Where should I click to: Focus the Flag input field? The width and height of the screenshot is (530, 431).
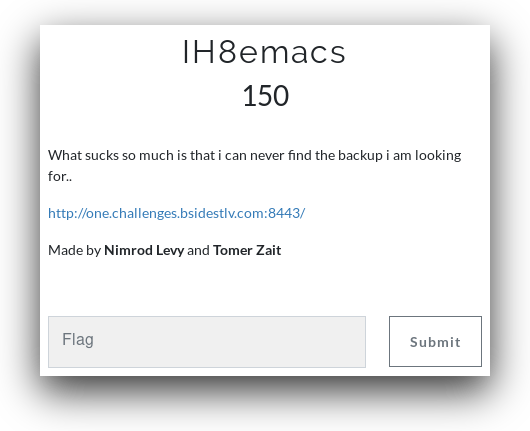207,342
